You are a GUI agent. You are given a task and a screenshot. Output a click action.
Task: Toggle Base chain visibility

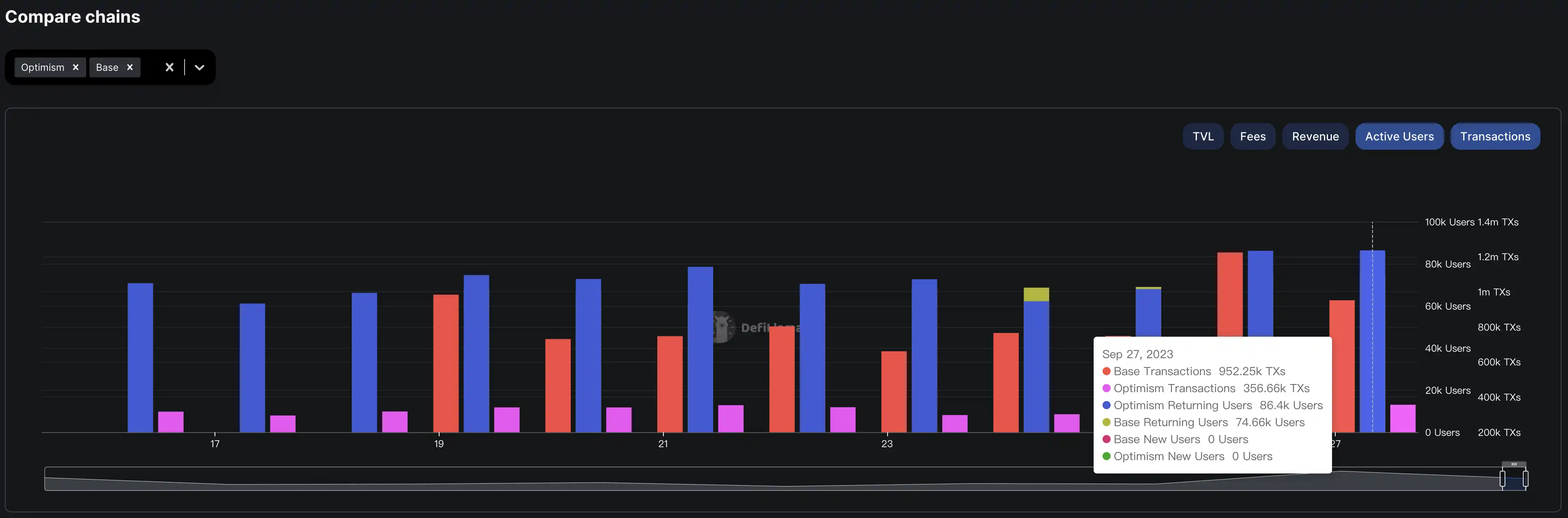click(129, 67)
